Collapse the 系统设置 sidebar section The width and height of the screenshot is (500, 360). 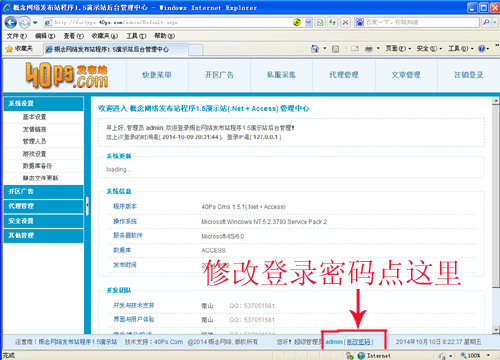43,103
